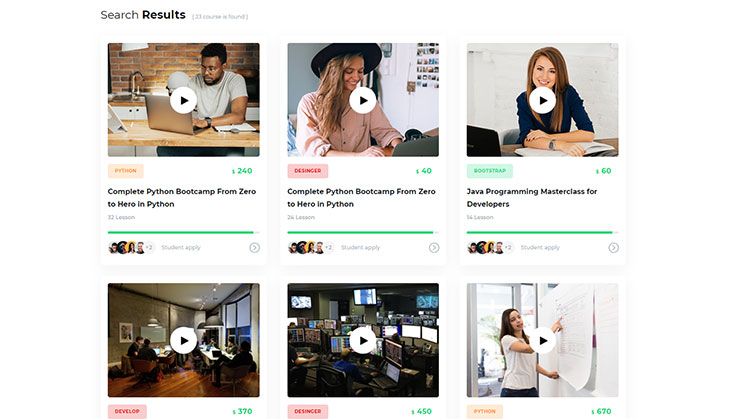Play the whiteboard woman course video
Image resolution: width=737 pixels, height=419 pixels.
pyautogui.click(x=542, y=340)
